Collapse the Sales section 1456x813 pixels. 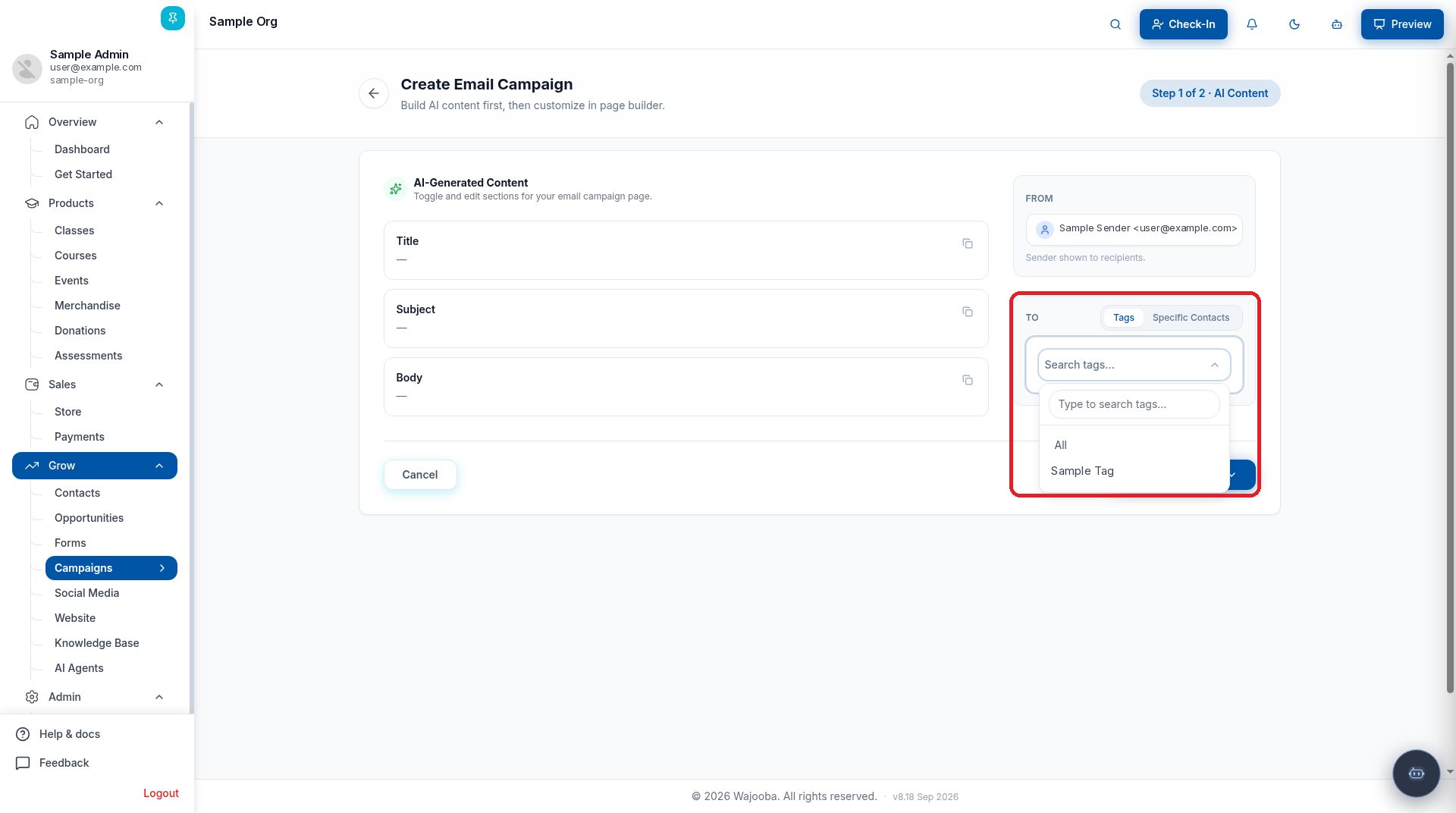(x=159, y=385)
